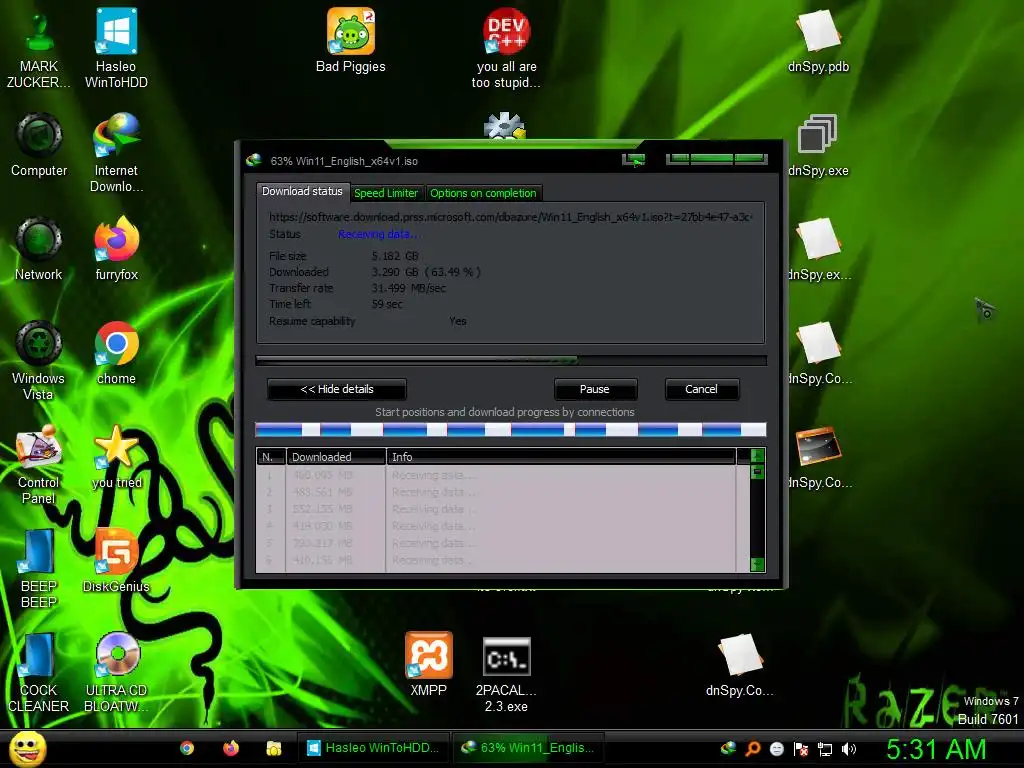The width and height of the screenshot is (1024, 768).
Task: Click the 'Receiving data...' status text
Action: (378, 234)
